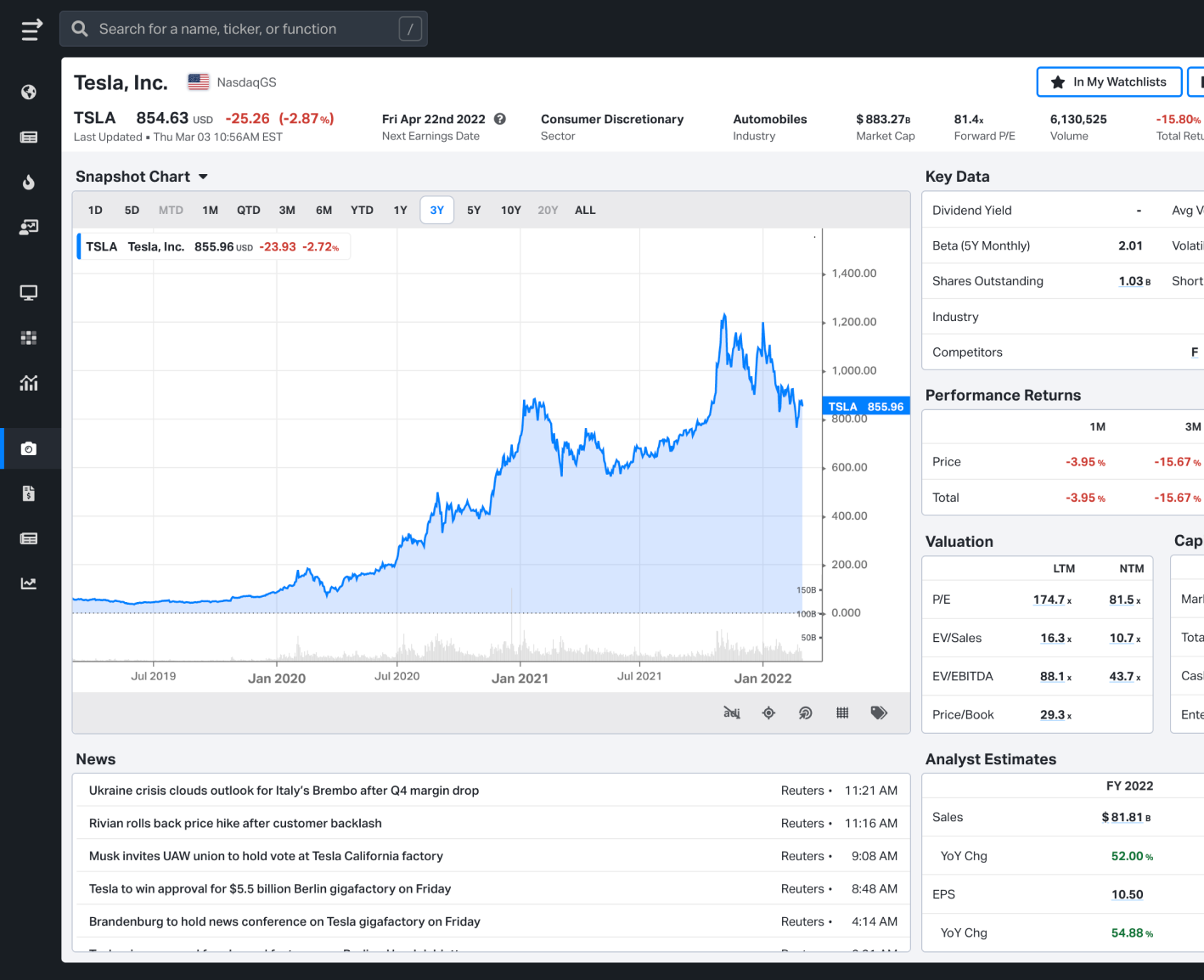1204x980 pixels.
Task: Click the $883.27B Market Cap value
Action: point(883,119)
